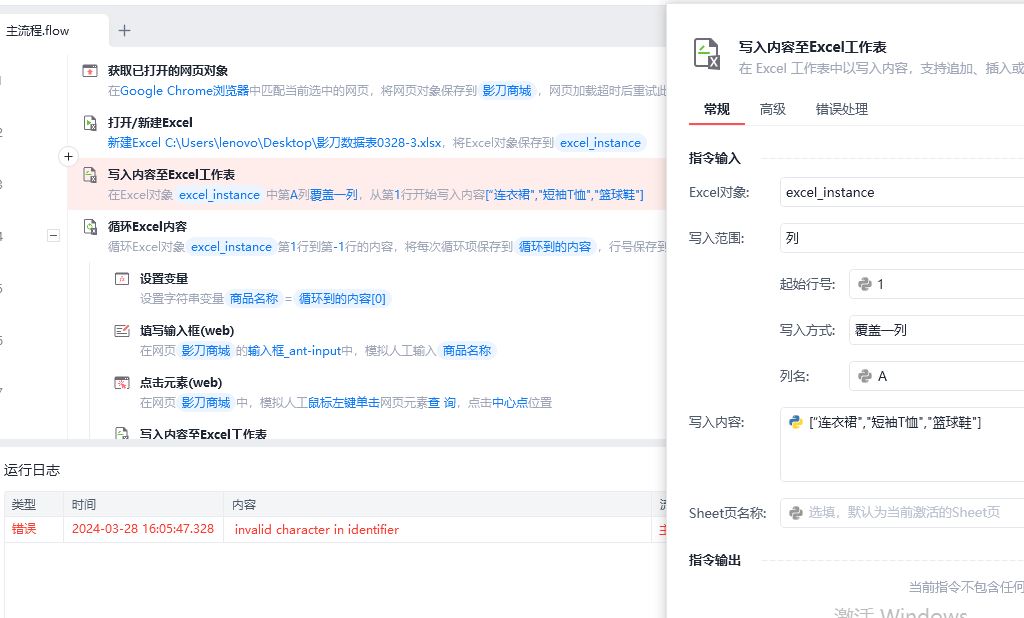Screen dimensions: 1024x618
Task: Click the 获取已打开的网页对象 step icon
Action: point(90,71)
